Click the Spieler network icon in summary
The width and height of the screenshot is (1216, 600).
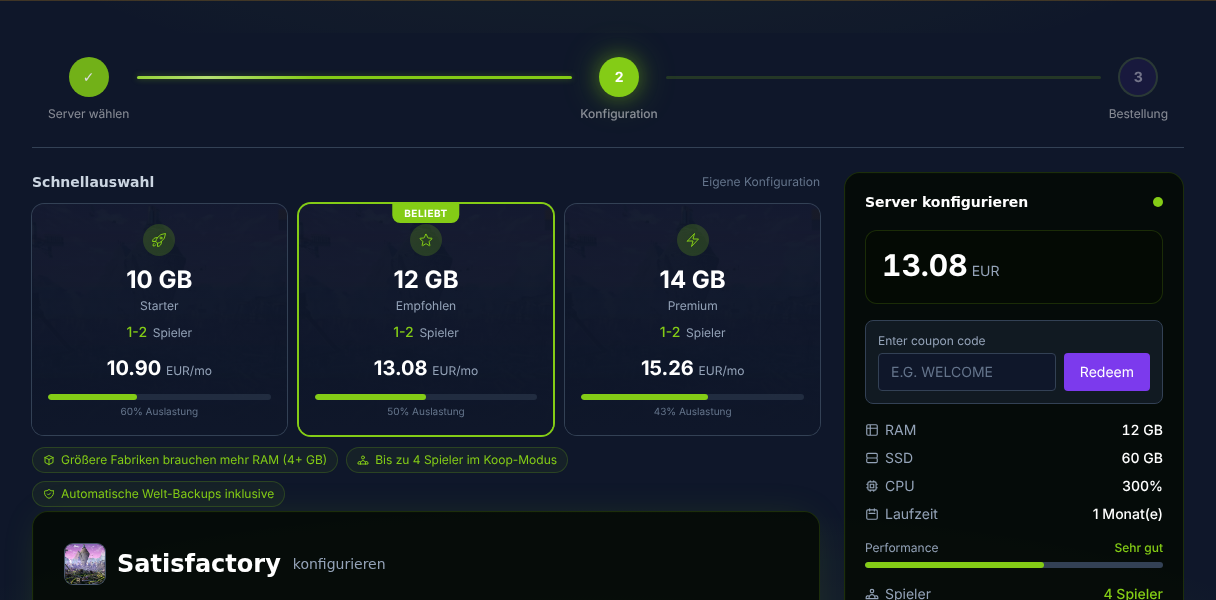[x=872, y=594]
